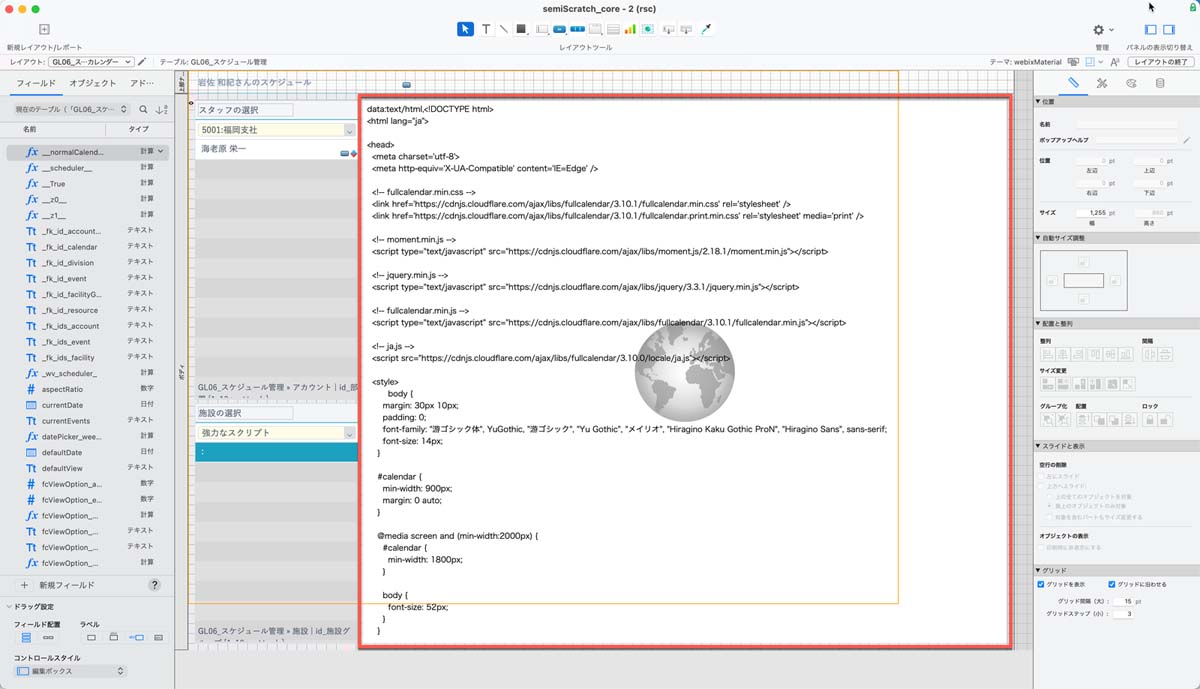Click the 強力なスクリプト dropdown field

[277, 433]
